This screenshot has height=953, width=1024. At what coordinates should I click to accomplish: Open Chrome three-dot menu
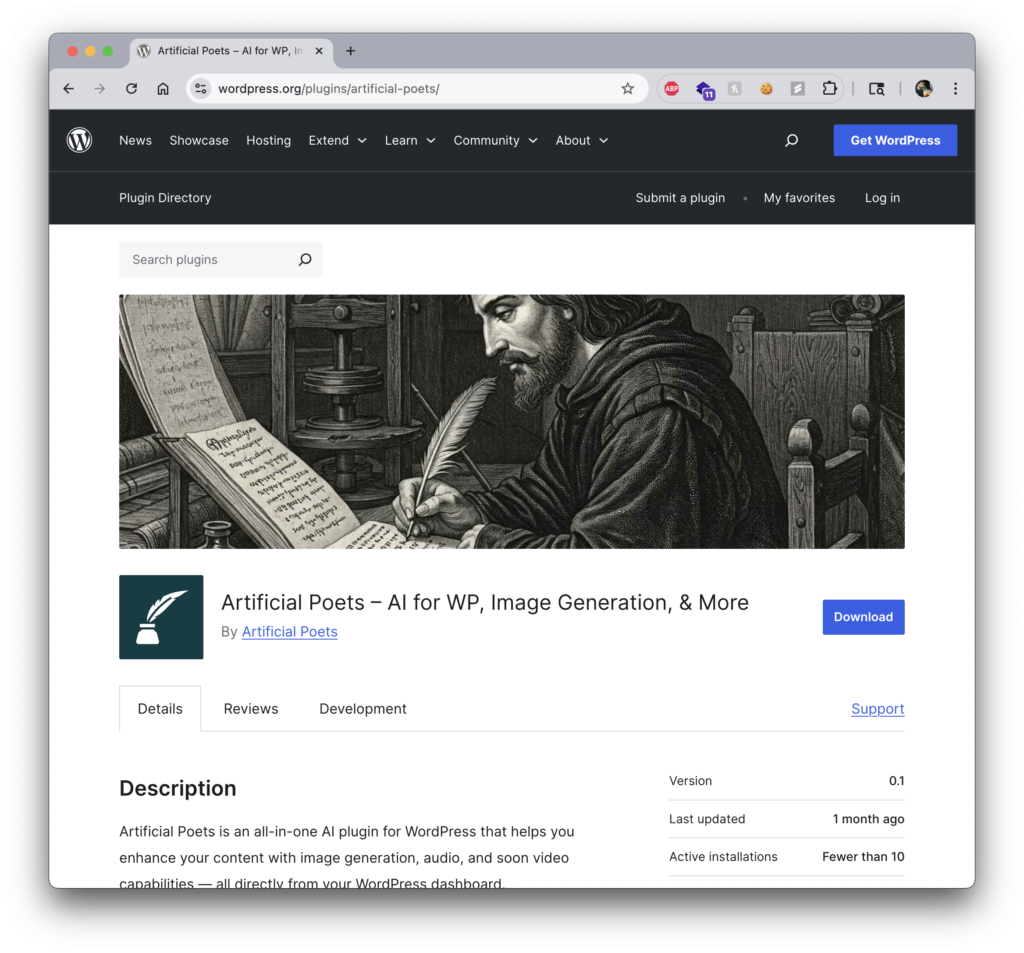point(955,89)
